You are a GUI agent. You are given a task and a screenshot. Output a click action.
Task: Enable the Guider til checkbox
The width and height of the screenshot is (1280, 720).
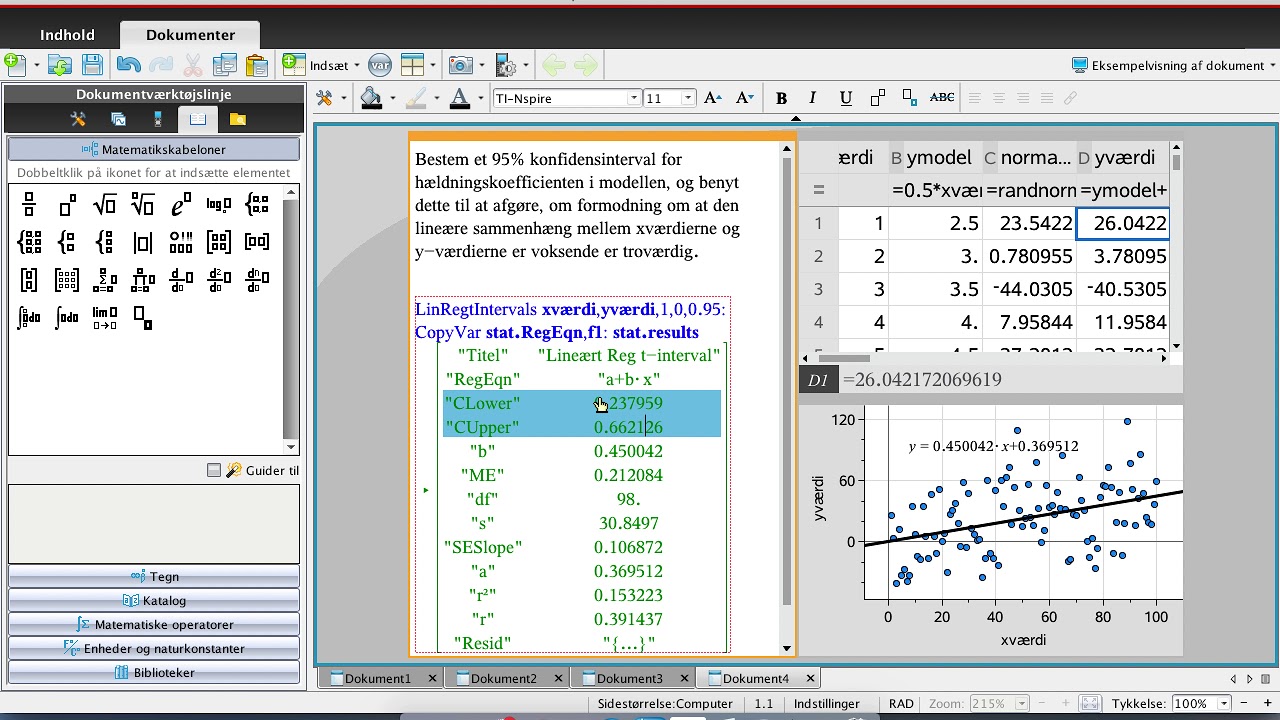point(213,470)
